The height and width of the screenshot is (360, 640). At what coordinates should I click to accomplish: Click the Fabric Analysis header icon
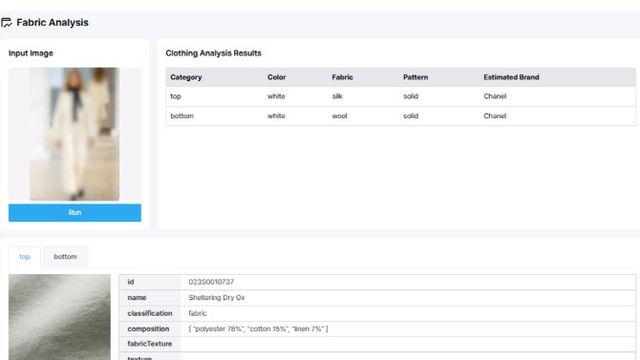pos(7,23)
